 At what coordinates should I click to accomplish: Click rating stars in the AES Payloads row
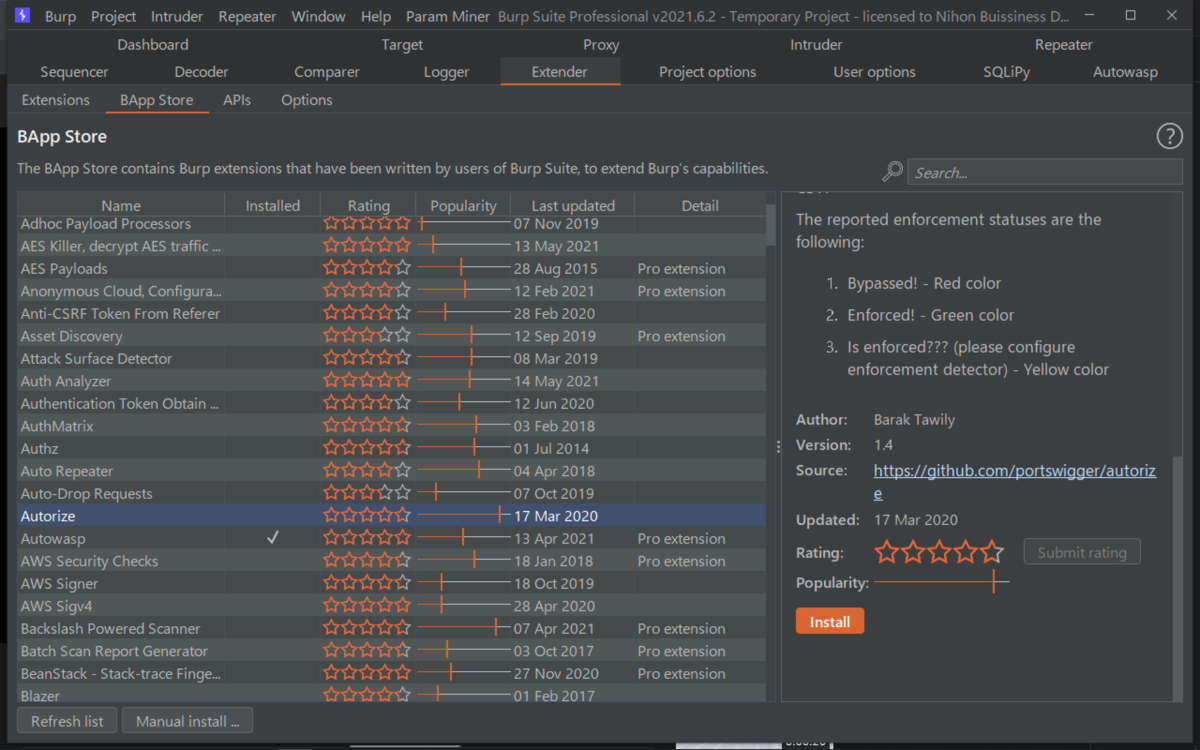click(x=367, y=268)
